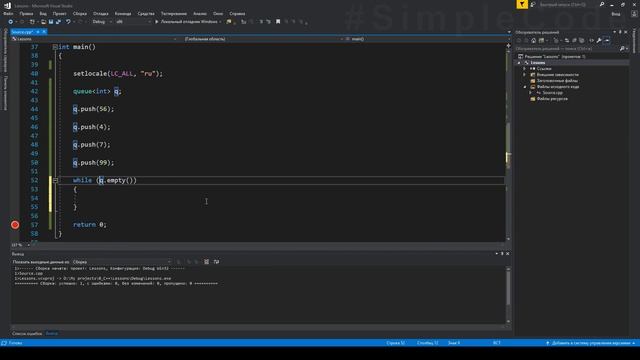Switch to the Список ошибок tab
This screenshot has height=360, width=640.
[27, 333]
